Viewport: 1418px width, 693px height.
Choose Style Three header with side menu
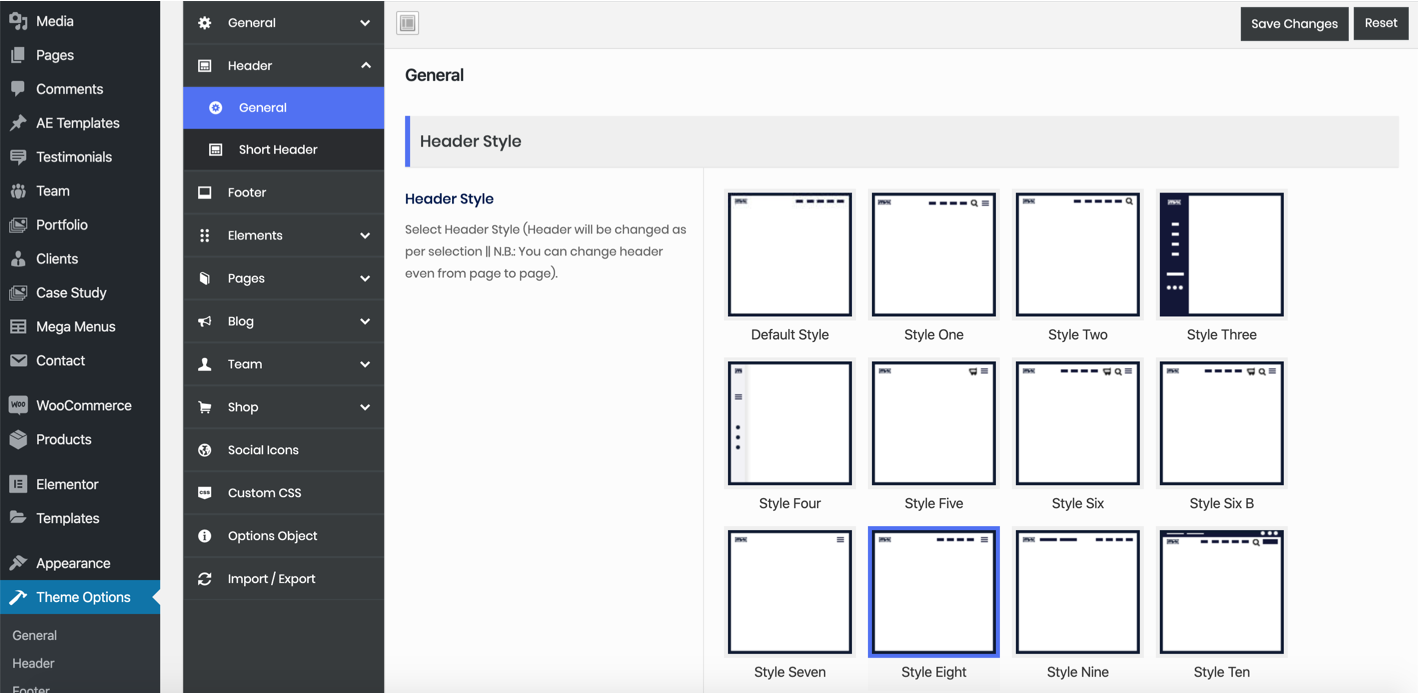coord(1221,255)
